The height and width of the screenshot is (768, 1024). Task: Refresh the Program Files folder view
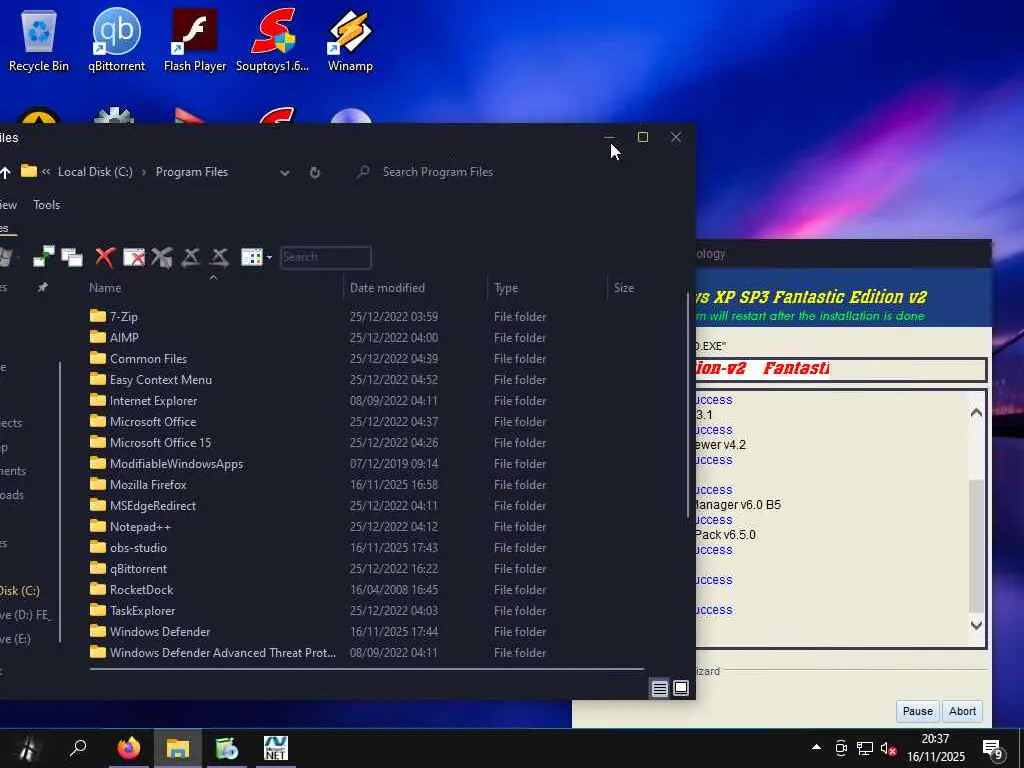[315, 172]
